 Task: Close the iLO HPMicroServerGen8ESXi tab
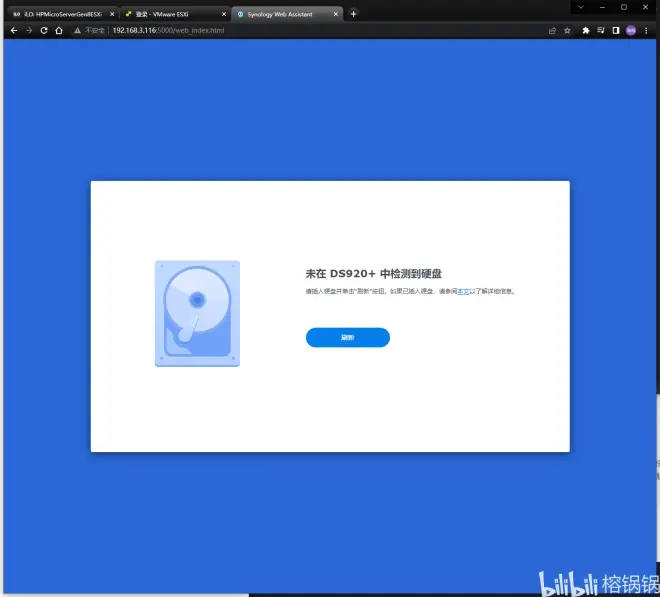click(x=112, y=14)
